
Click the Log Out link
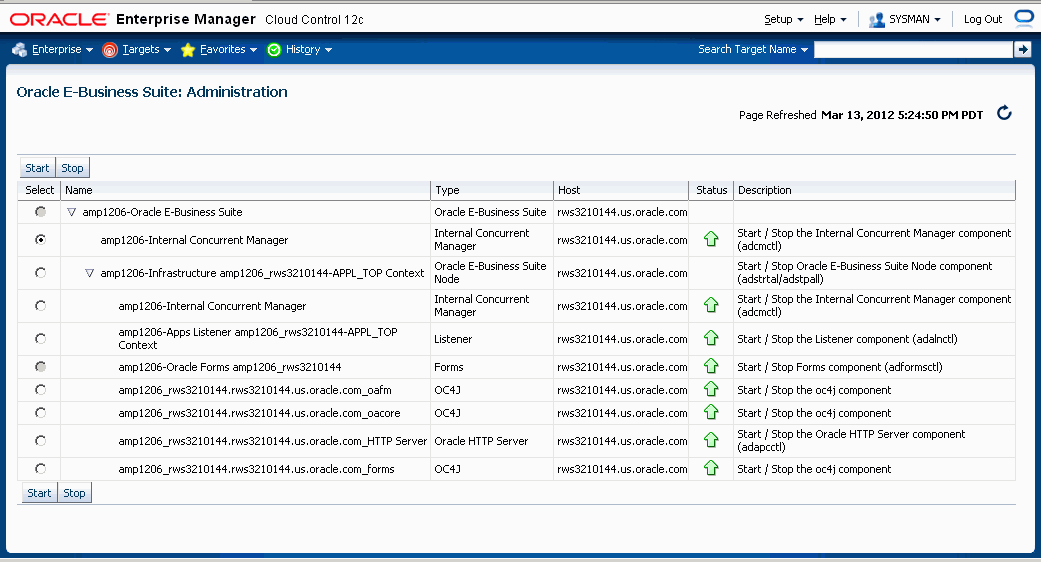coord(983,19)
